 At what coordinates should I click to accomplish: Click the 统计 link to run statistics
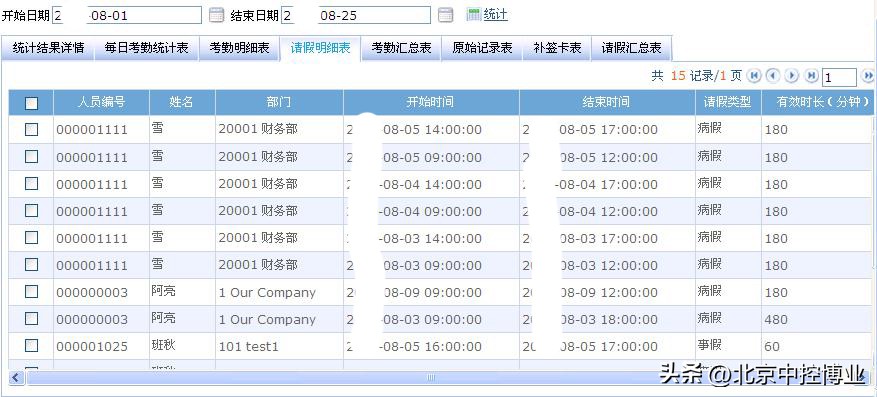[x=496, y=15]
